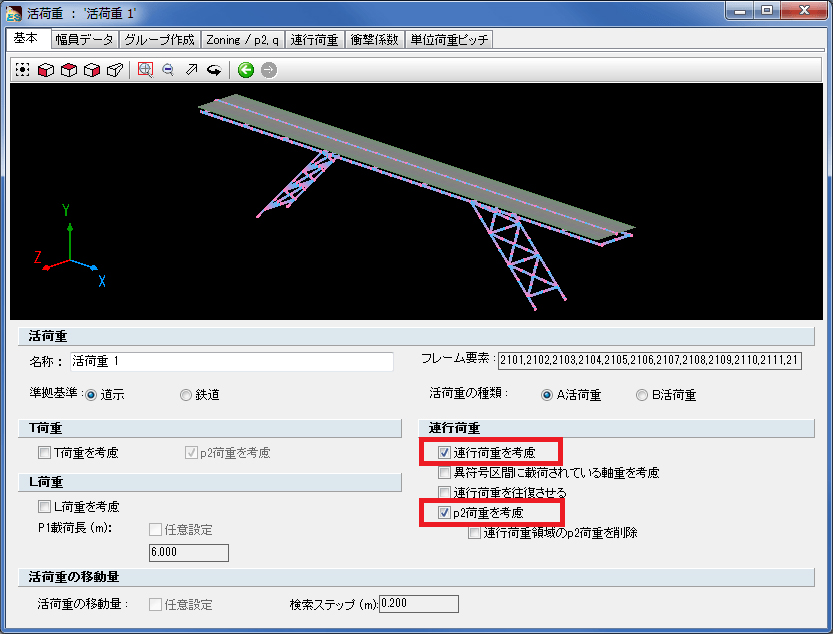Open the 単位荷重ピッチ tab
833x634 pixels.
[x=449, y=40]
